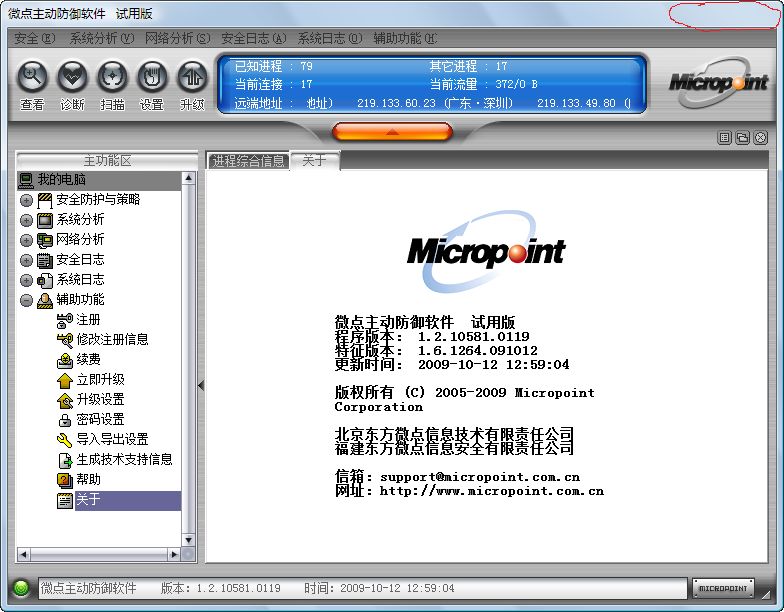This screenshot has height=612, width=784.
Task: Open the 网络分析(S) menu
Action: coord(178,38)
